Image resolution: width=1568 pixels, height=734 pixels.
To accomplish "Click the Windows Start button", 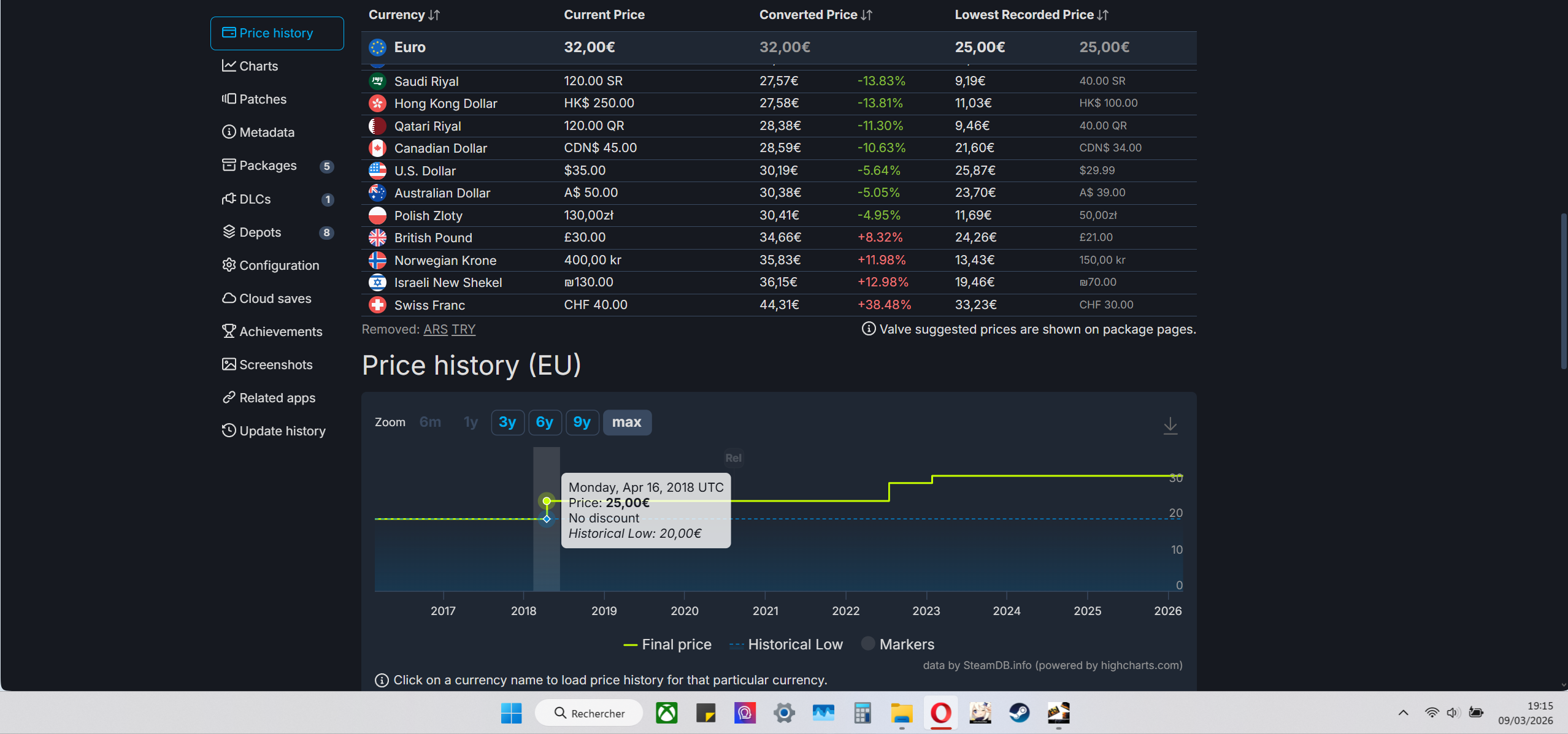I will [x=510, y=713].
